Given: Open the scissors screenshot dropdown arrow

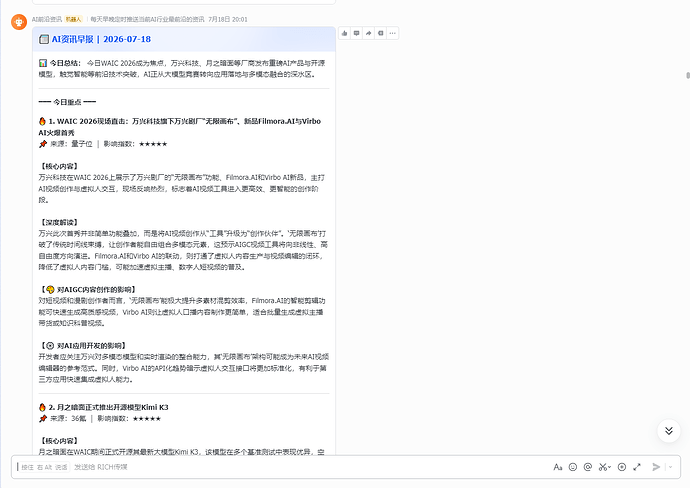Looking at the screenshot, I should point(609,467).
